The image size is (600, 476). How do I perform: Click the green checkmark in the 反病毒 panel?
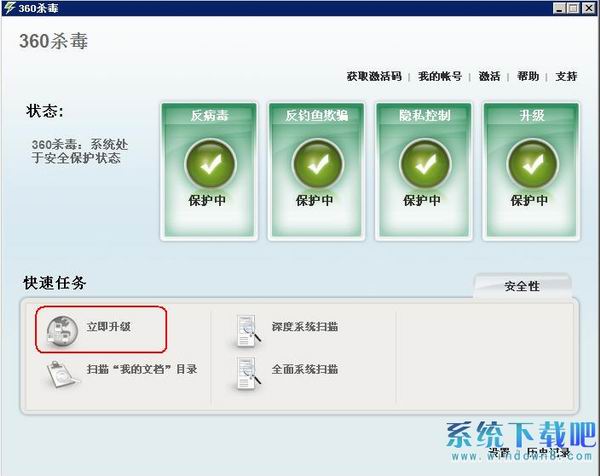click(210, 164)
